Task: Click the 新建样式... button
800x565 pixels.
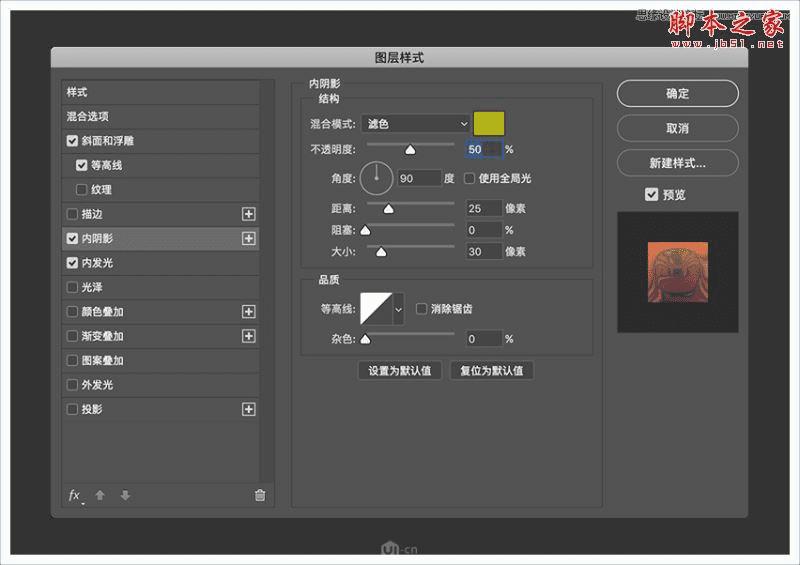Action: [x=678, y=163]
